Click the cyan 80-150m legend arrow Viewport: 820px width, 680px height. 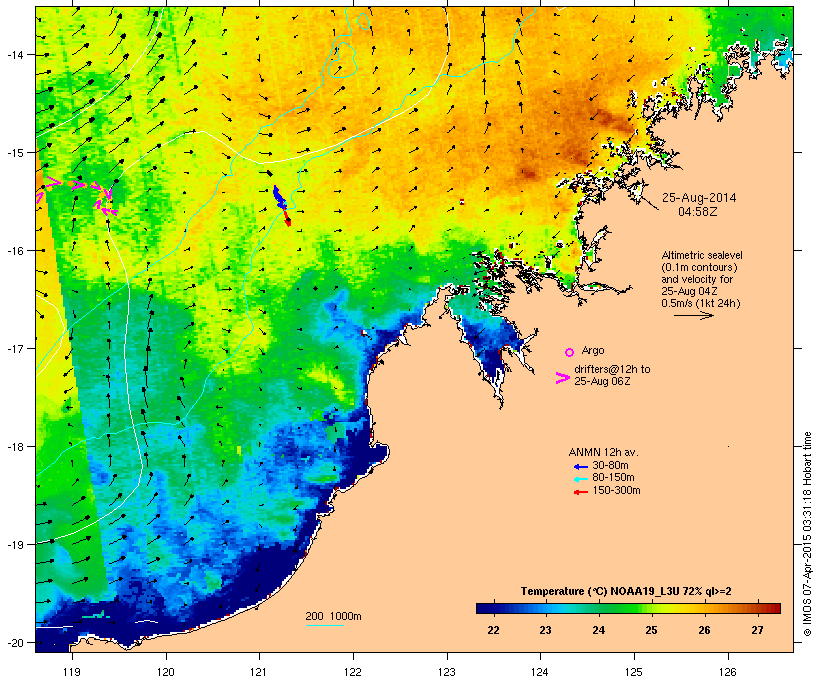(x=580, y=479)
